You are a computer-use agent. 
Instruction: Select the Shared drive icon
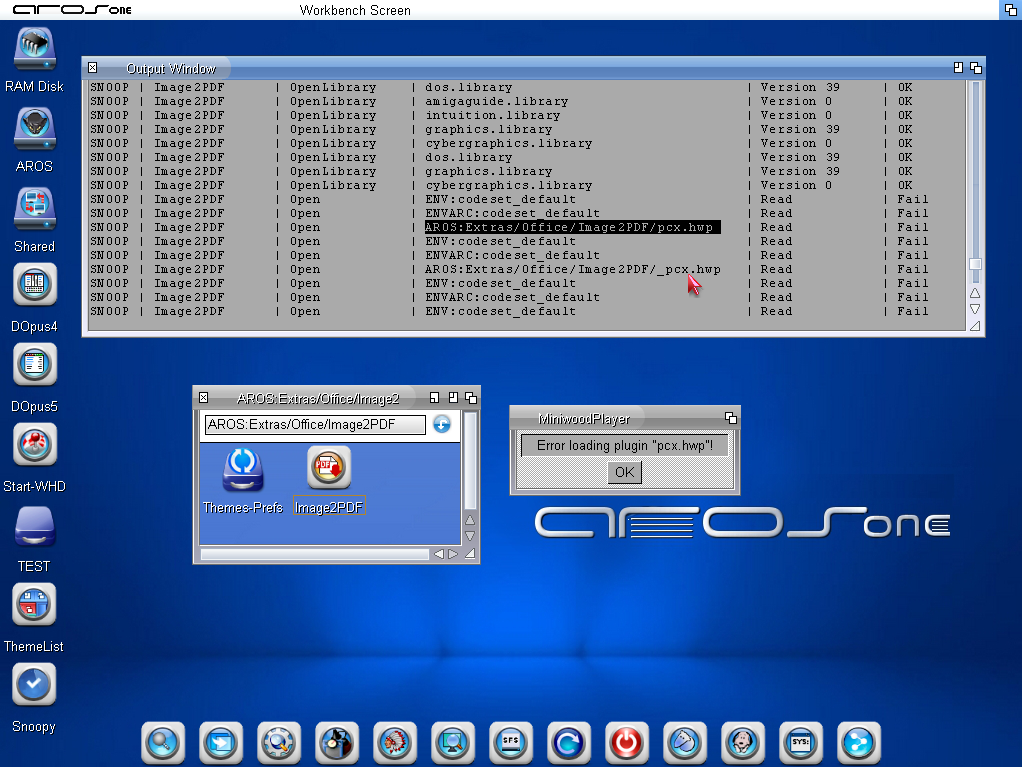pyautogui.click(x=35, y=209)
